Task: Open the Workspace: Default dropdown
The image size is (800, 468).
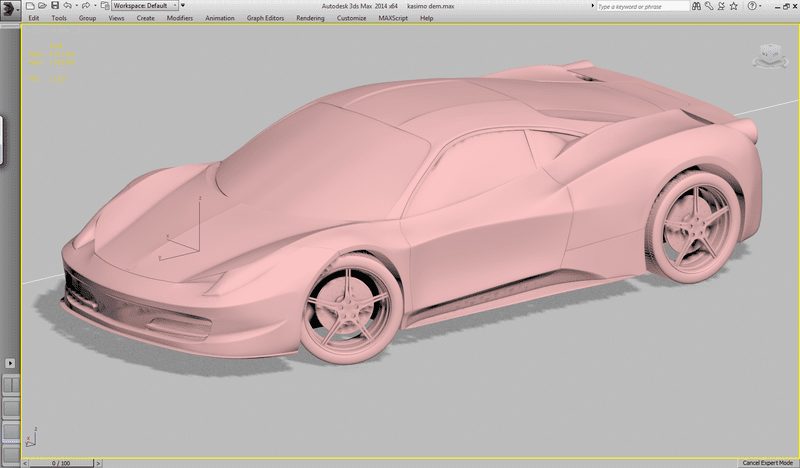Action: click(x=144, y=6)
